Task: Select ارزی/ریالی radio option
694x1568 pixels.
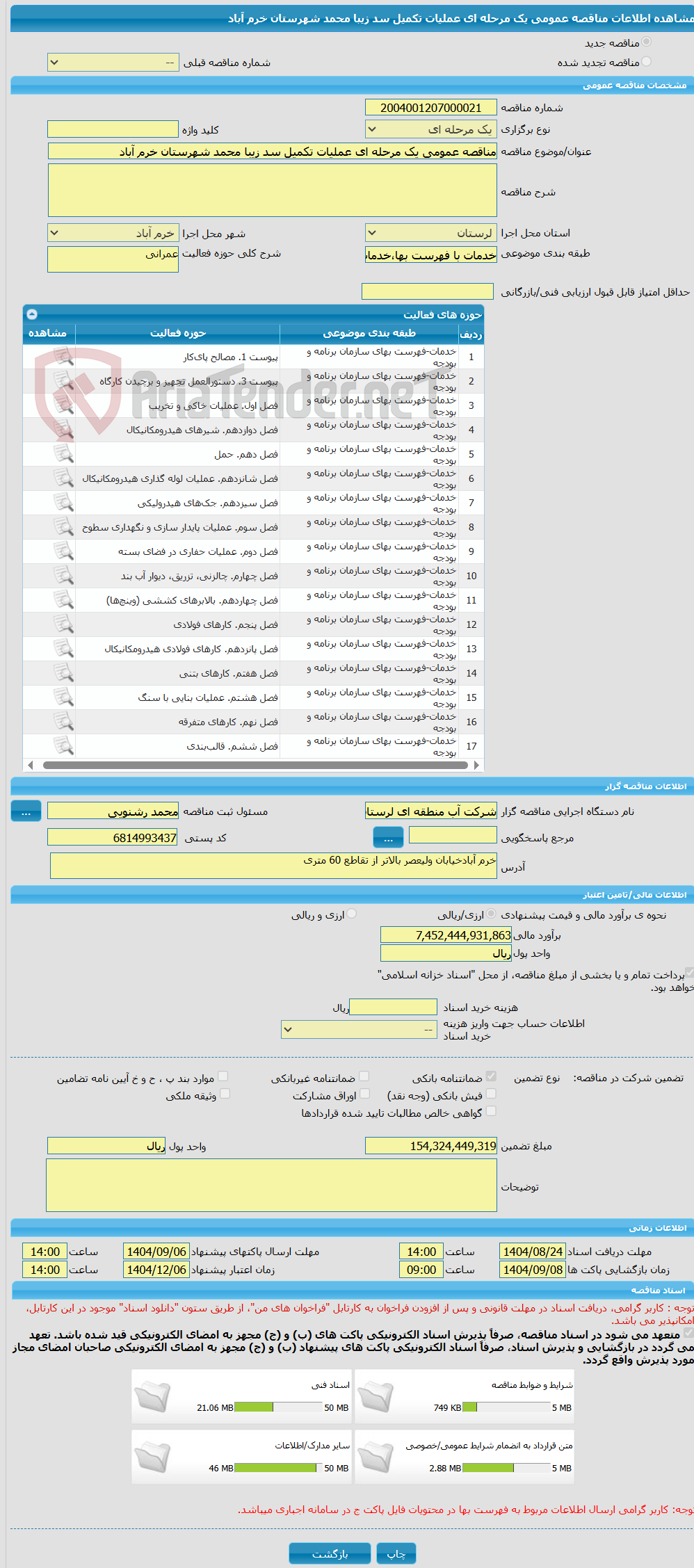Action: (492, 914)
